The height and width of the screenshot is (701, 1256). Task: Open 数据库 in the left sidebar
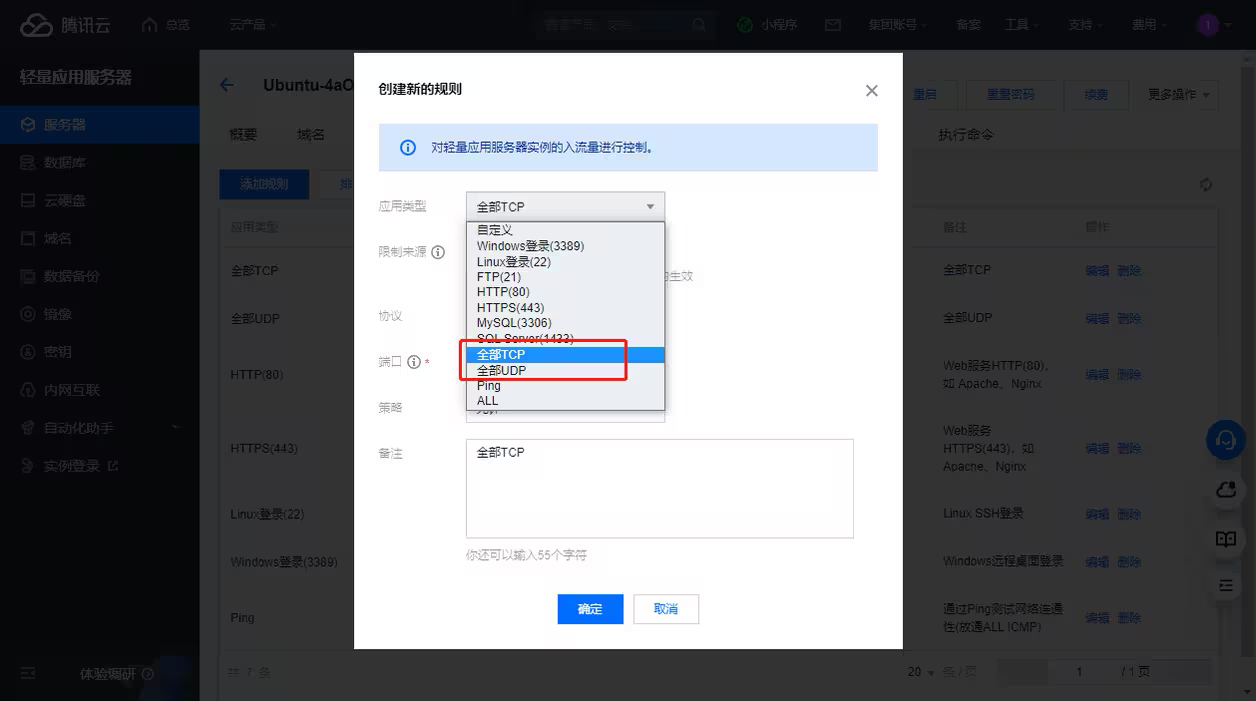click(x=100, y=163)
